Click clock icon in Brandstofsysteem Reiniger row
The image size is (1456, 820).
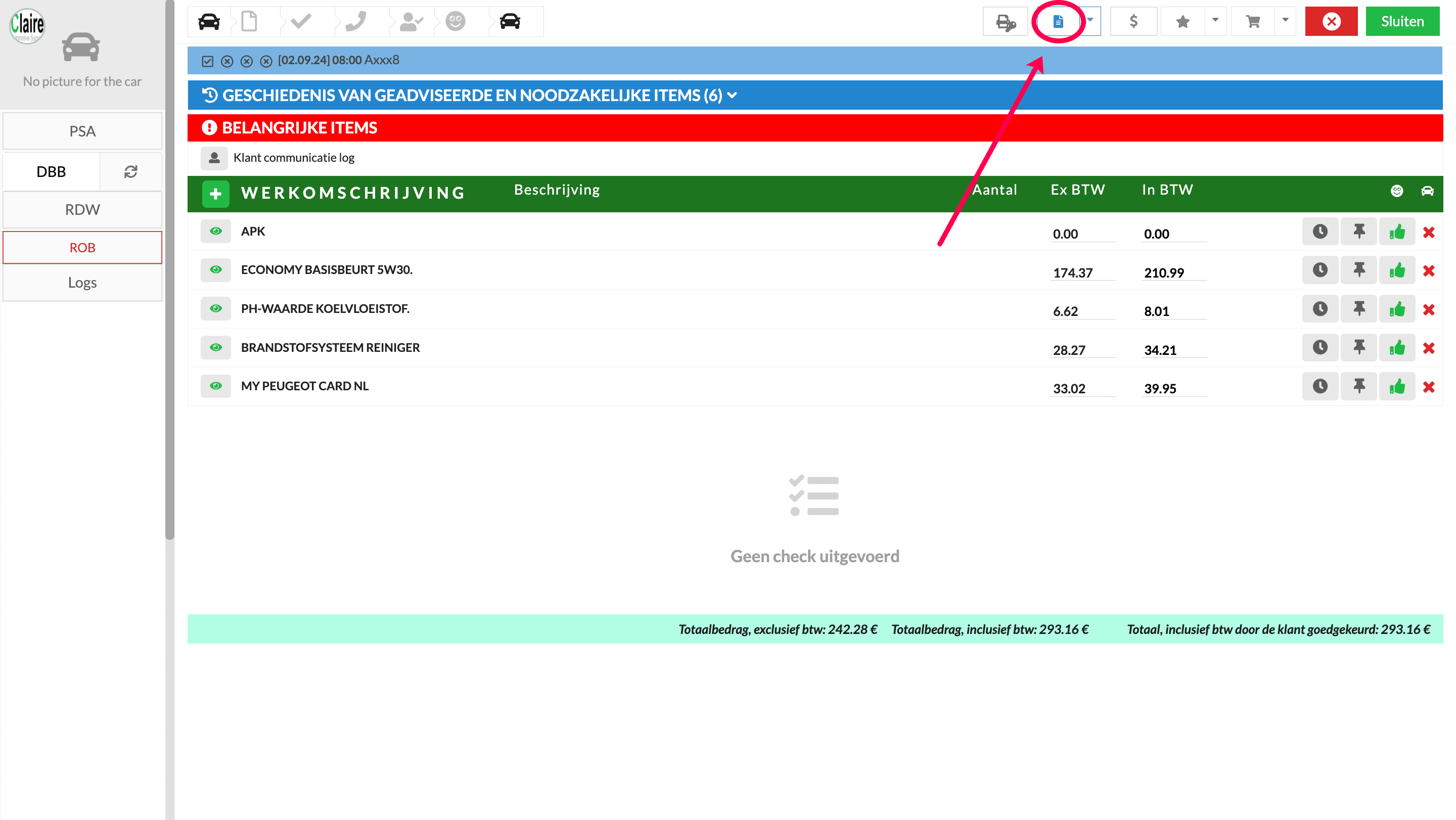click(x=1320, y=347)
